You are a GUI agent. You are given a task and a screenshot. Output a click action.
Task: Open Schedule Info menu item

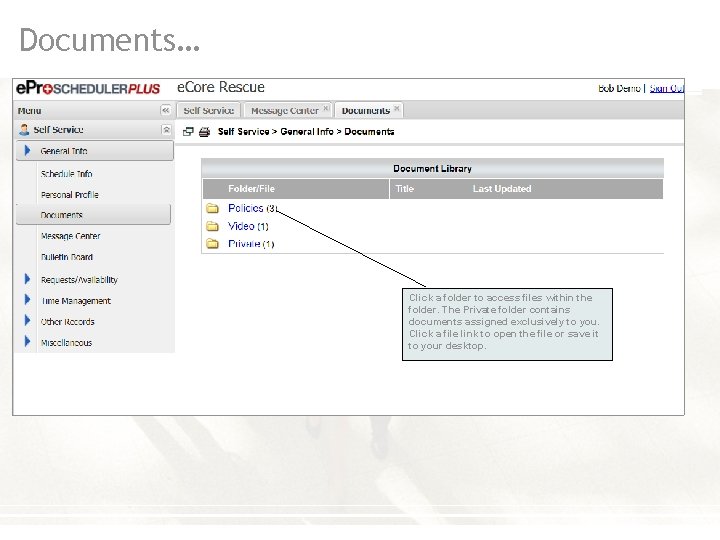click(x=67, y=174)
